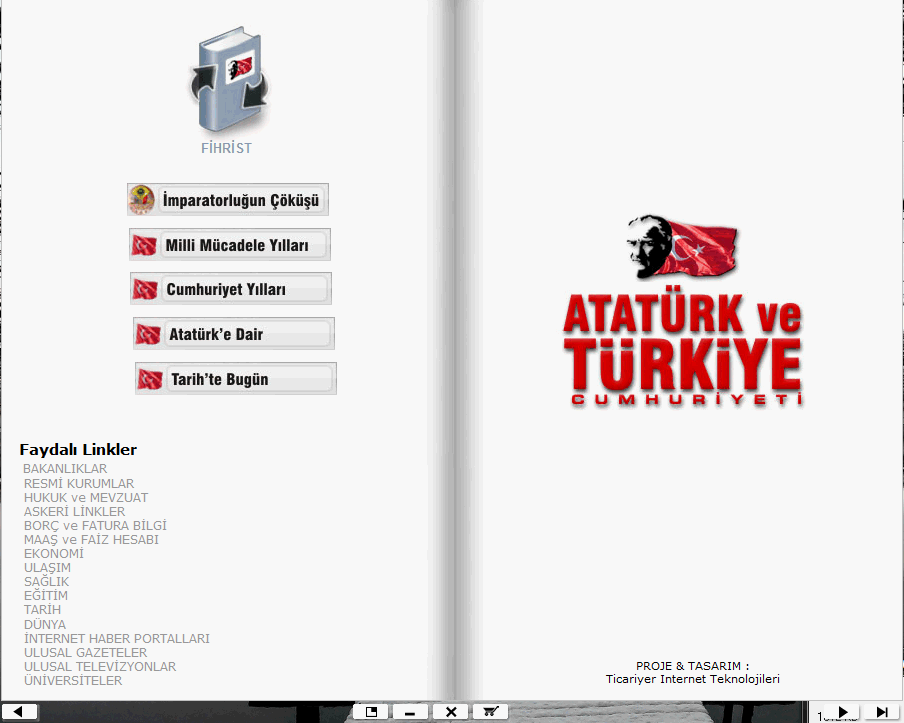The width and height of the screenshot is (904, 723).
Task: Open Milli Mücadele Yılları chapter
Action: pos(230,244)
